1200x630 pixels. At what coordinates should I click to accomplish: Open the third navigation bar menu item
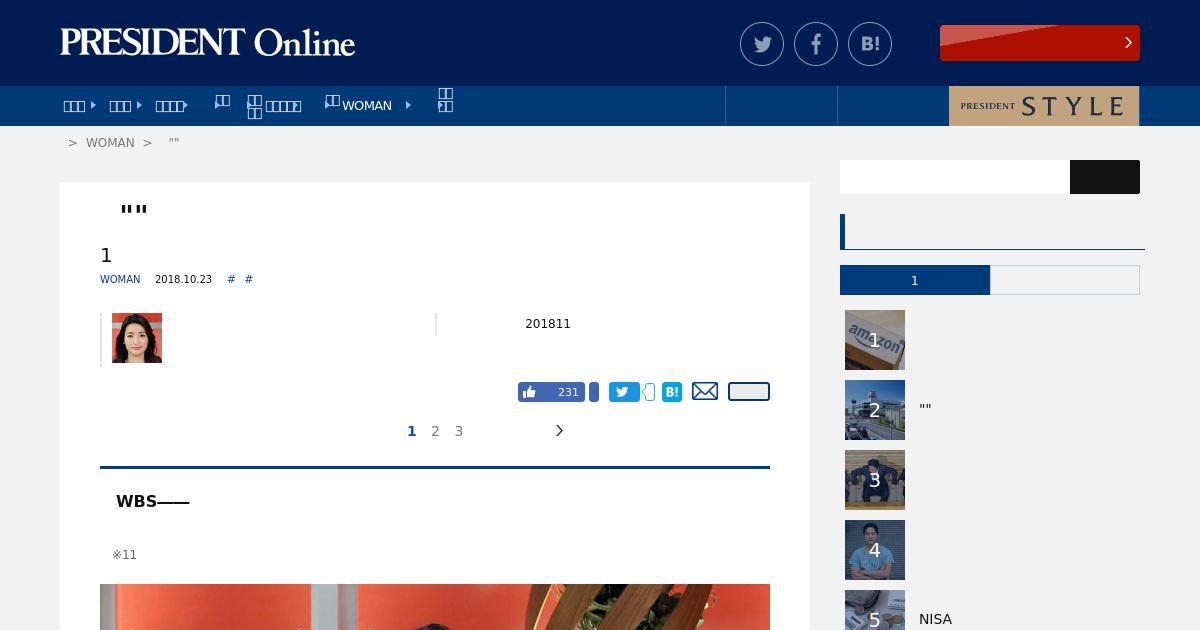coord(171,105)
